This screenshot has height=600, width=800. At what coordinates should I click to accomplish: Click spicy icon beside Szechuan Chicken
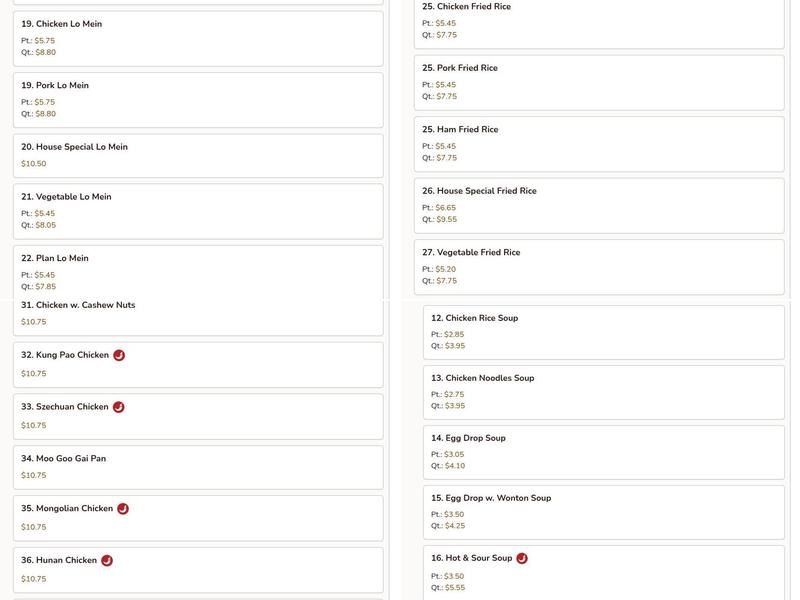[x=118, y=407]
